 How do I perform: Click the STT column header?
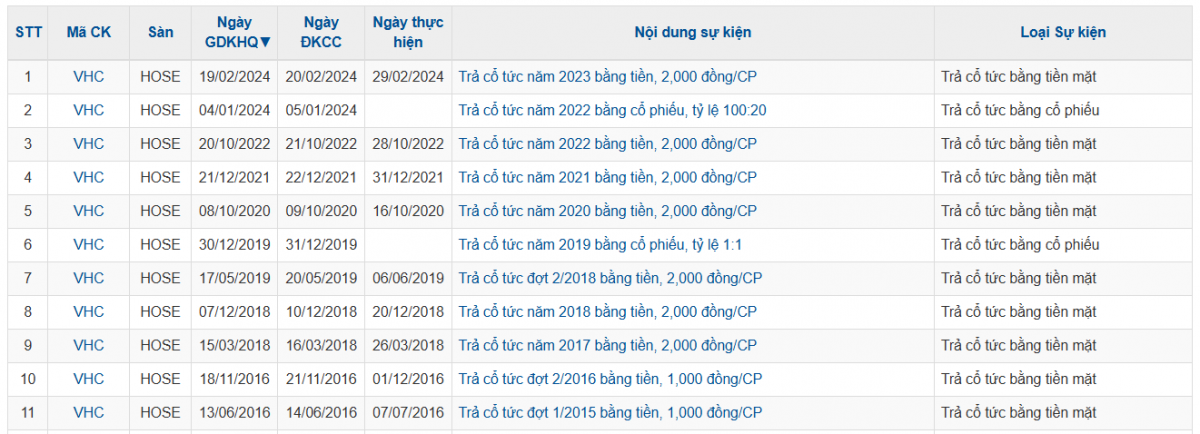28,32
